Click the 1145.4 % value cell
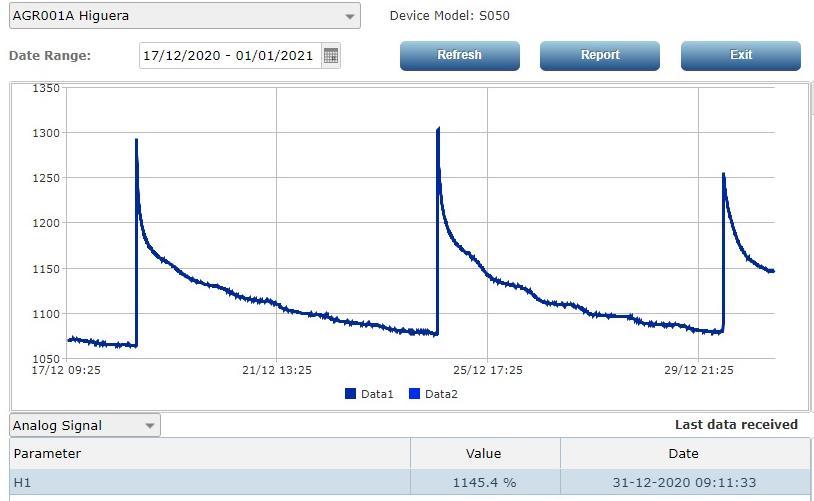The image size is (814, 501). pos(484,483)
